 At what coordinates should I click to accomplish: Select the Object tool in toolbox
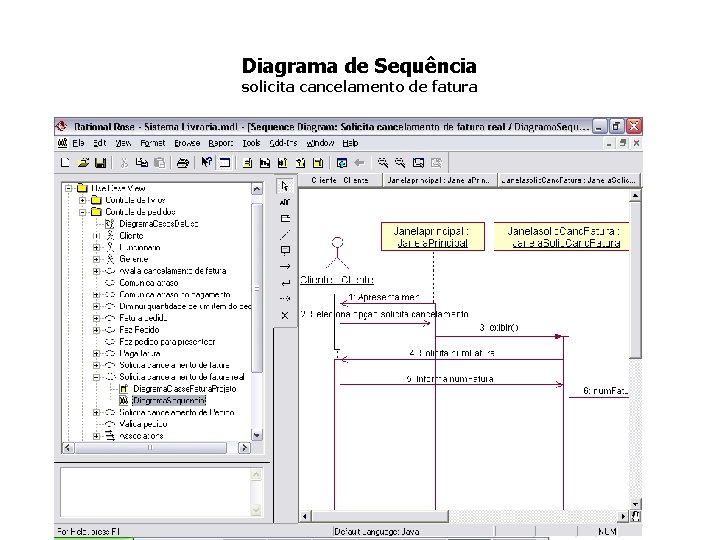click(x=285, y=250)
